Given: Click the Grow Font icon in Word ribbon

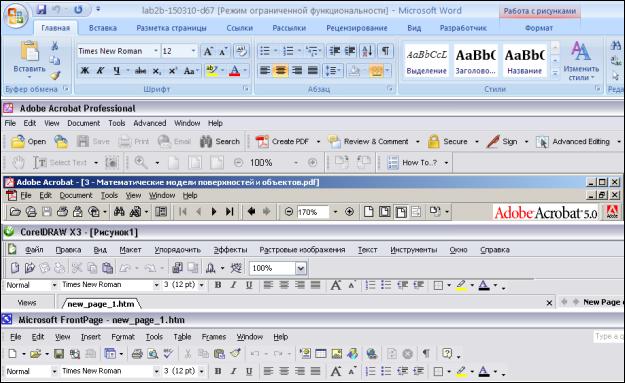Looking at the screenshot, I should click(x=208, y=51).
